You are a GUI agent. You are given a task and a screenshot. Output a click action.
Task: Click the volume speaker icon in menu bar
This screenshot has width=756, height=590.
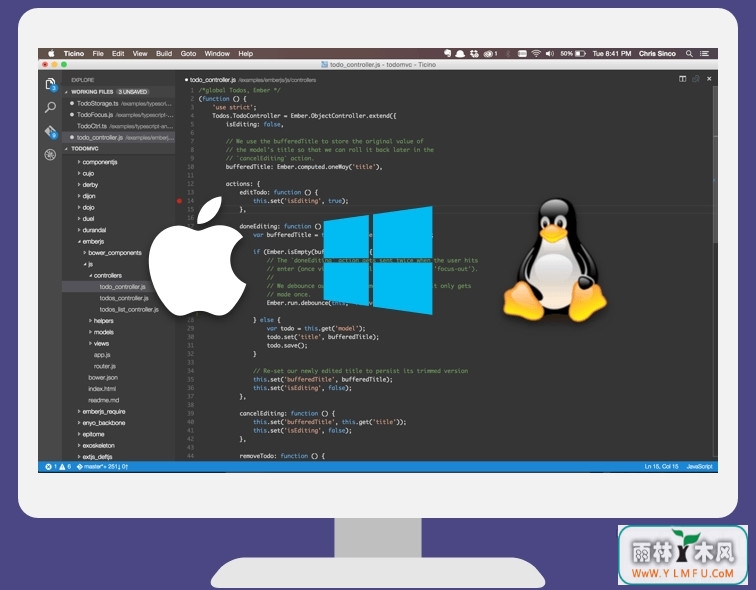tap(550, 54)
